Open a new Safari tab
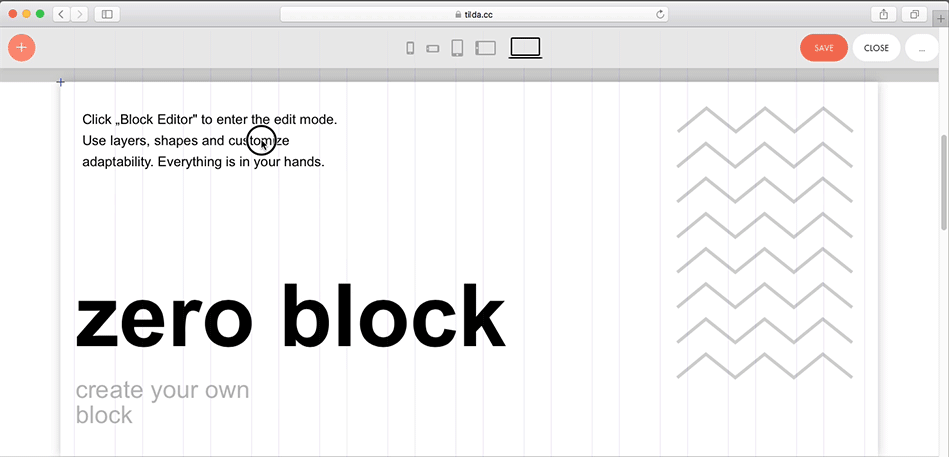 [x=940, y=19]
